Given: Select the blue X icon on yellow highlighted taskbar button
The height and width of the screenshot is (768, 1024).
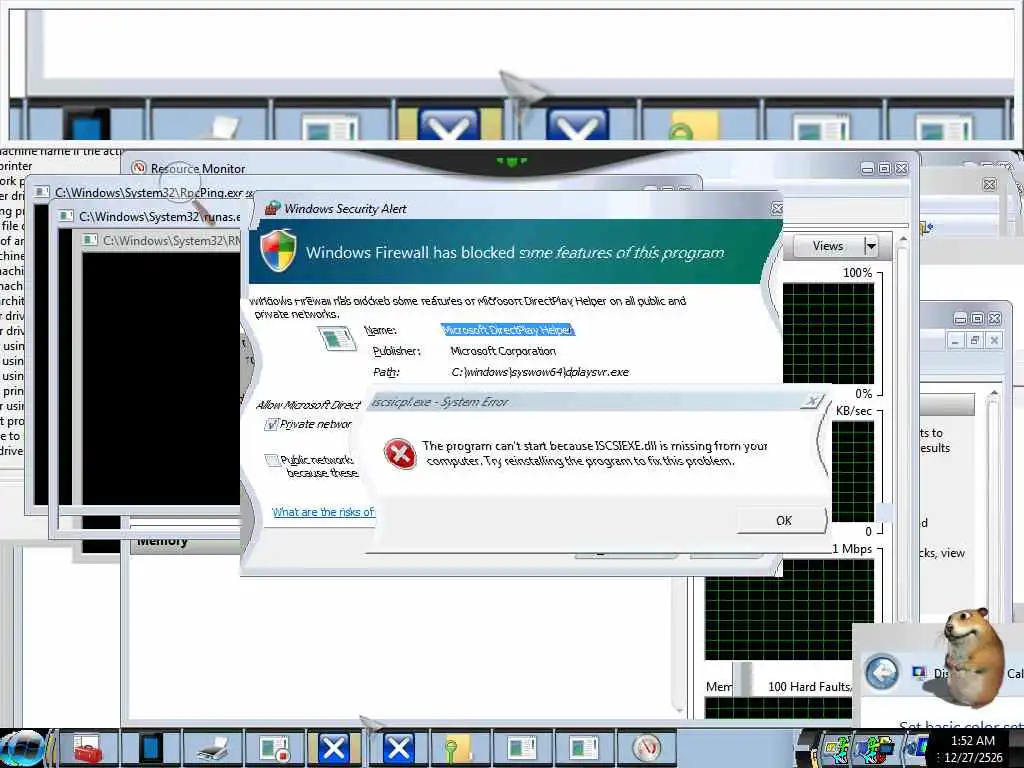Looking at the screenshot, I should coord(334,748).
